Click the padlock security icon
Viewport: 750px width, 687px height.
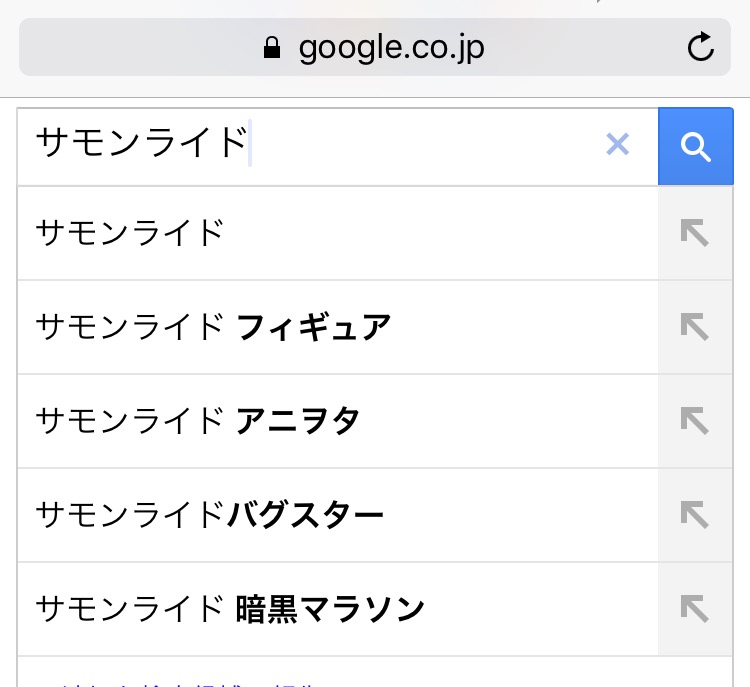pyautogui.click(x=272, y=48)
